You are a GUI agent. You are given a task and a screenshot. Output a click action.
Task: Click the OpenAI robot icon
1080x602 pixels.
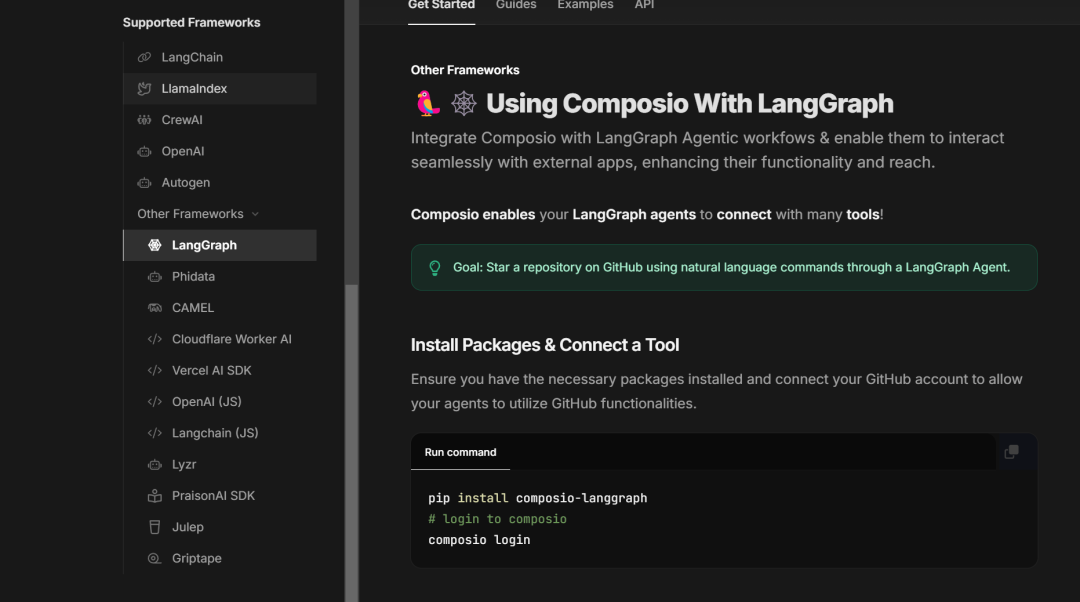[x=145, y=151]
